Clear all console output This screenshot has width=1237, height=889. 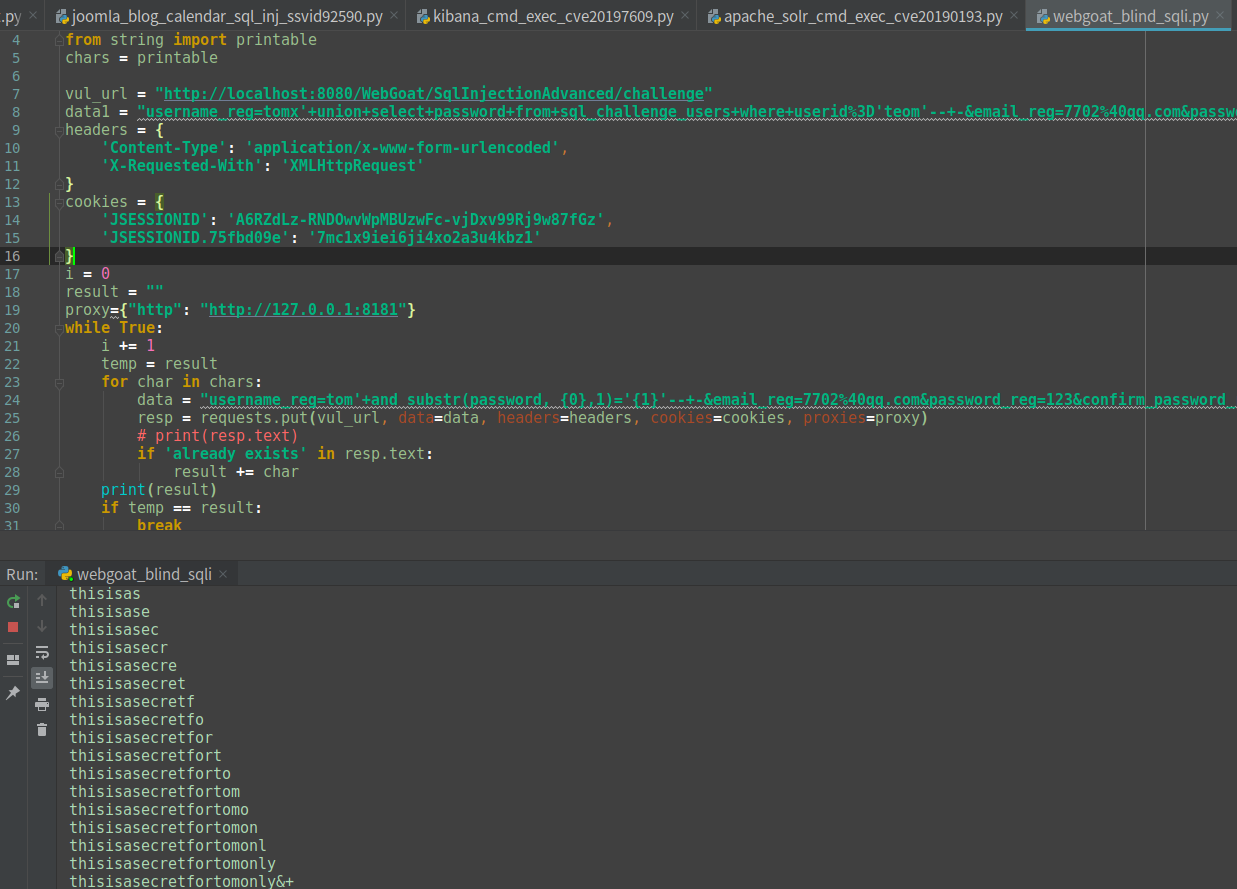[x=42, y=730]
